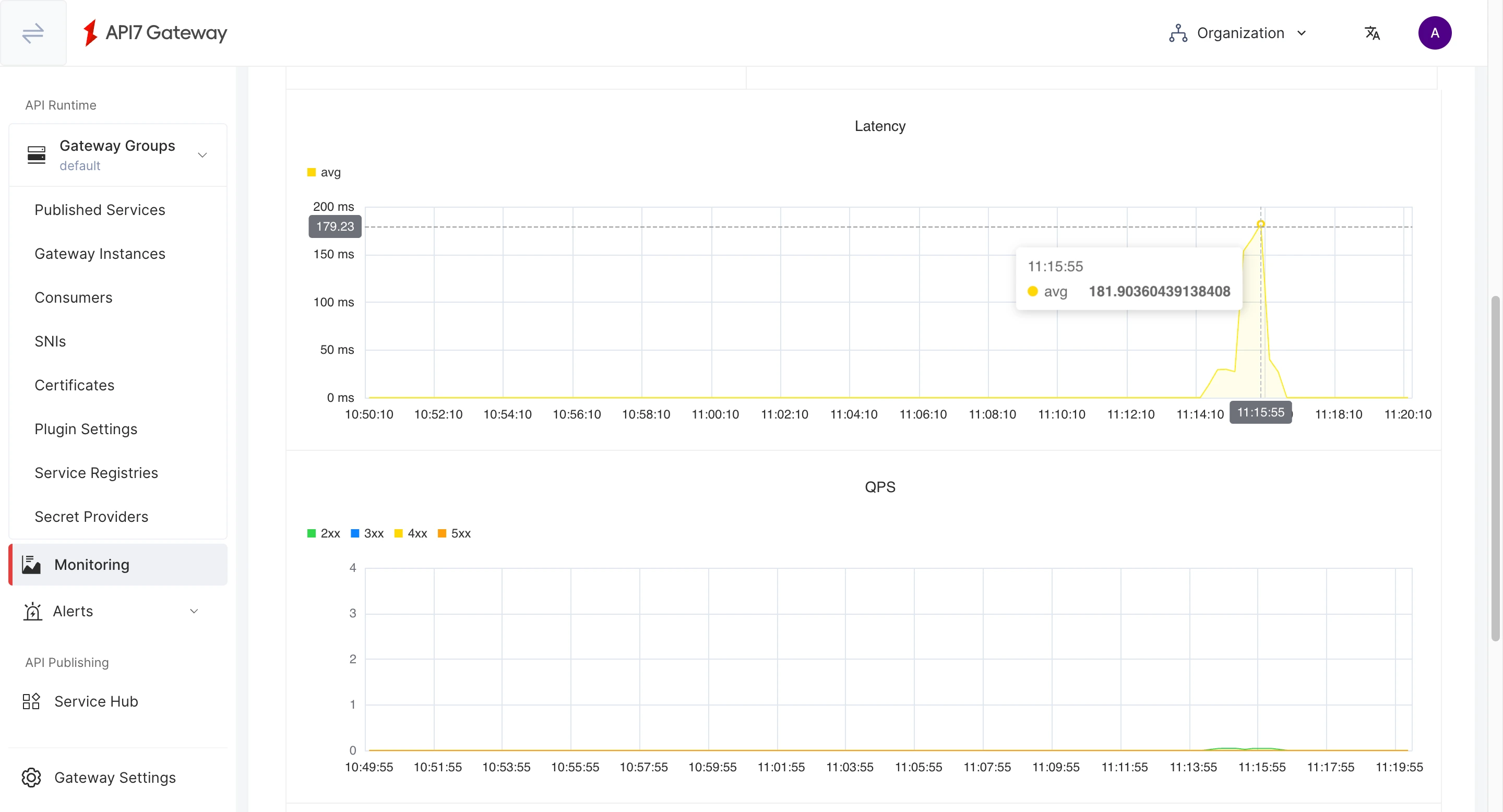Click the Gateway Settings gear icon
Image resolution: width=1503 pixels, height=812 pixels.
(x=31, y=778)
